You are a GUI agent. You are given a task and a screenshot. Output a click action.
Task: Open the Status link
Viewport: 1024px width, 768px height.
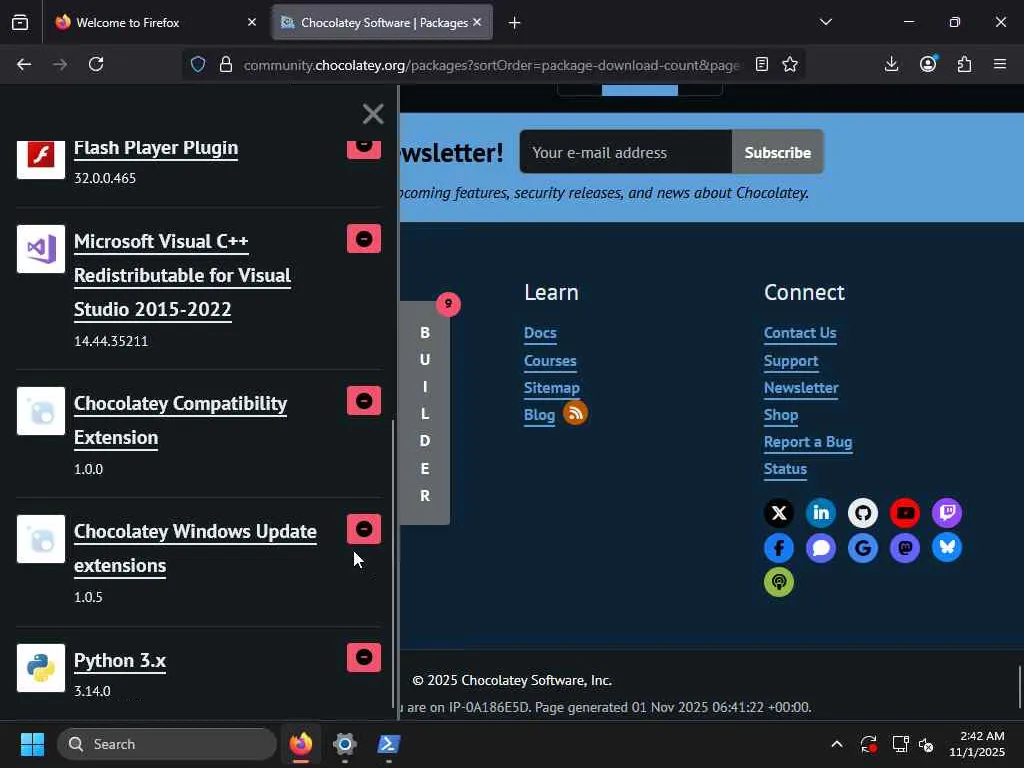point(785,469)
